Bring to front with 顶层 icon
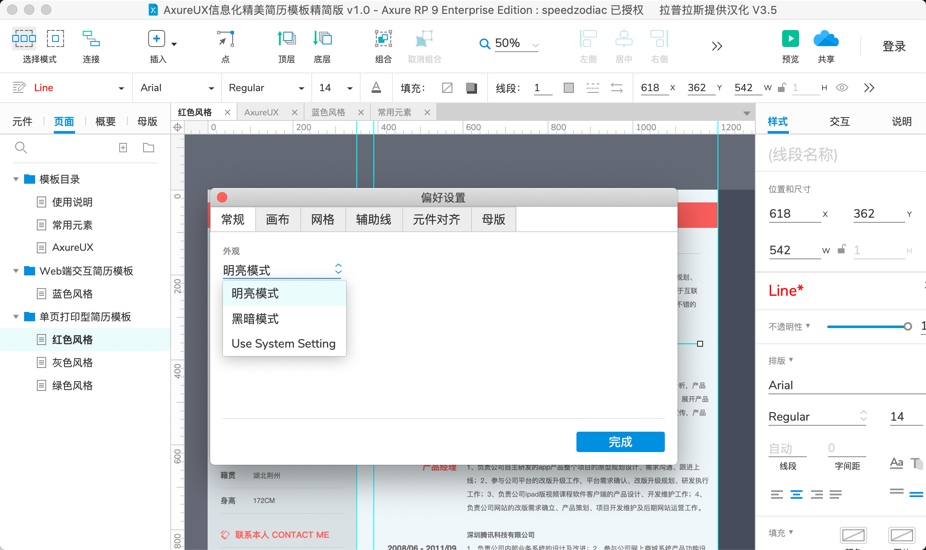 [x=286, y=39]
